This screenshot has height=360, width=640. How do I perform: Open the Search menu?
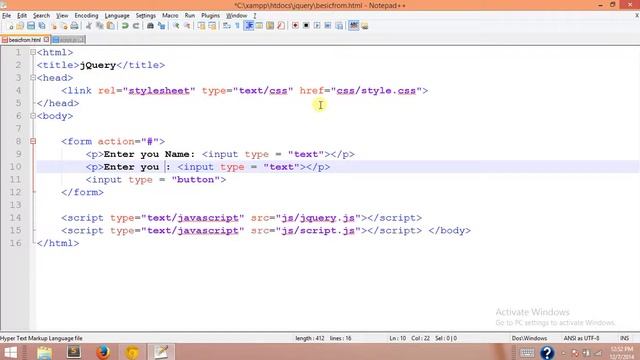point(41,16)
